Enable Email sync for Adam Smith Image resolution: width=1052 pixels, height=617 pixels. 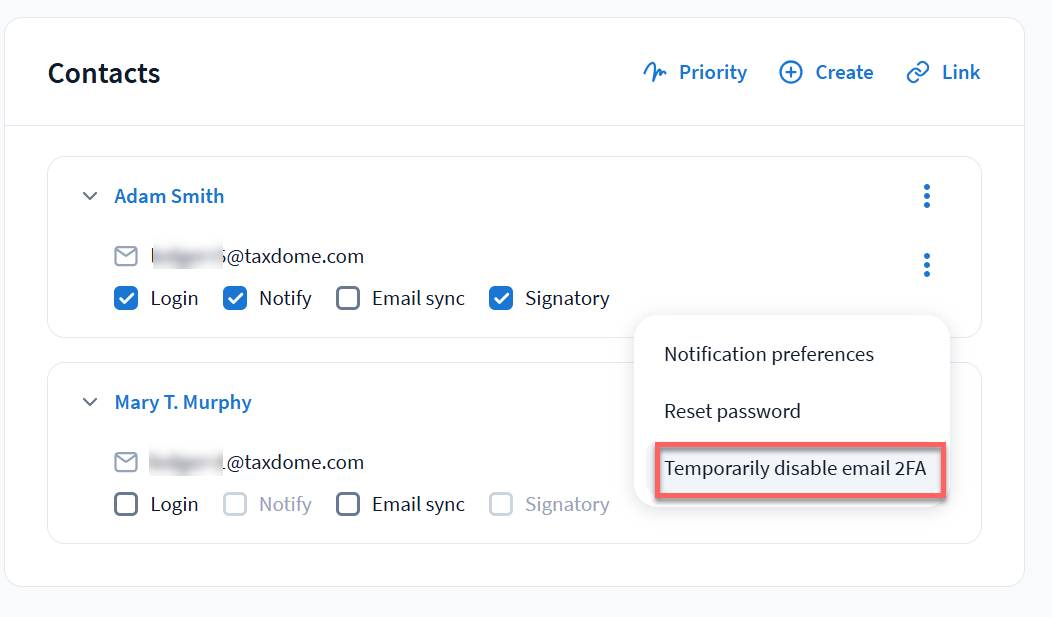(x=348, y=298)
